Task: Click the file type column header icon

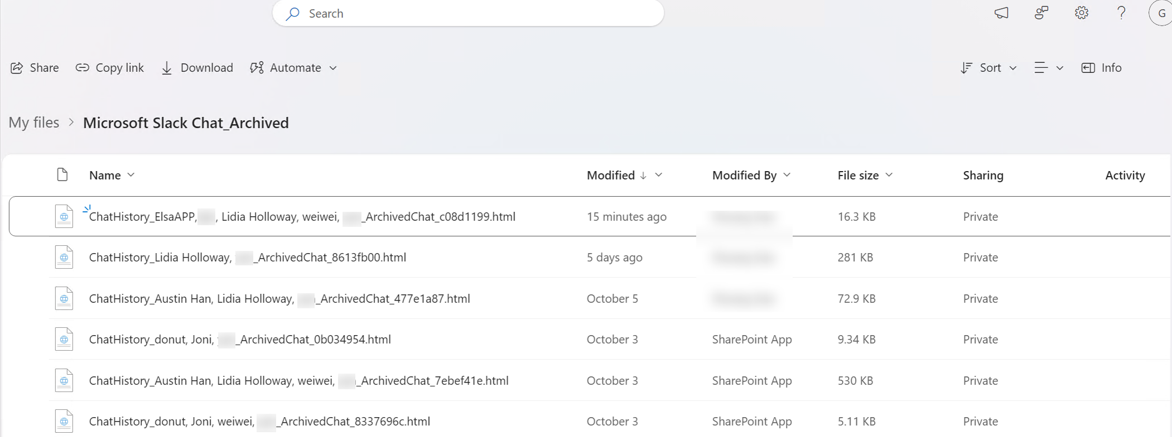Action: tap(64, 175)
